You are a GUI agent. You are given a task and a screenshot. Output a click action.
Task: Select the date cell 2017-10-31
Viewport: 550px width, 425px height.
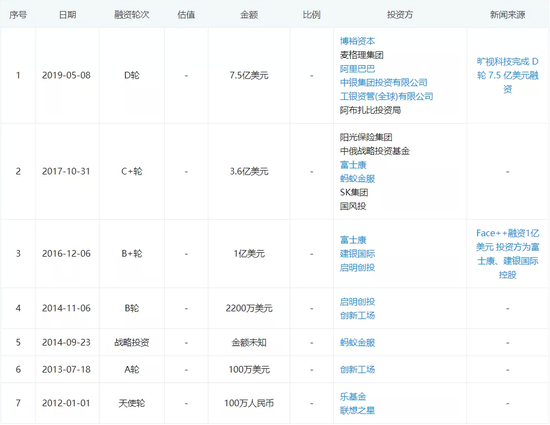66,171
